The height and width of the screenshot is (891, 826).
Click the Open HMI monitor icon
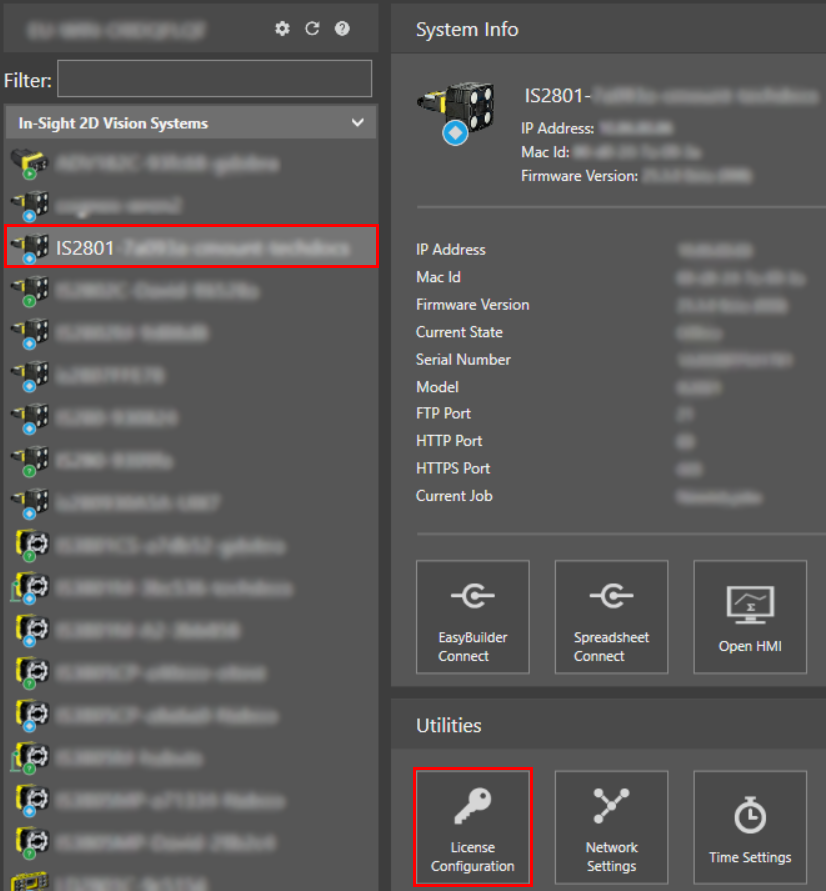750,606
